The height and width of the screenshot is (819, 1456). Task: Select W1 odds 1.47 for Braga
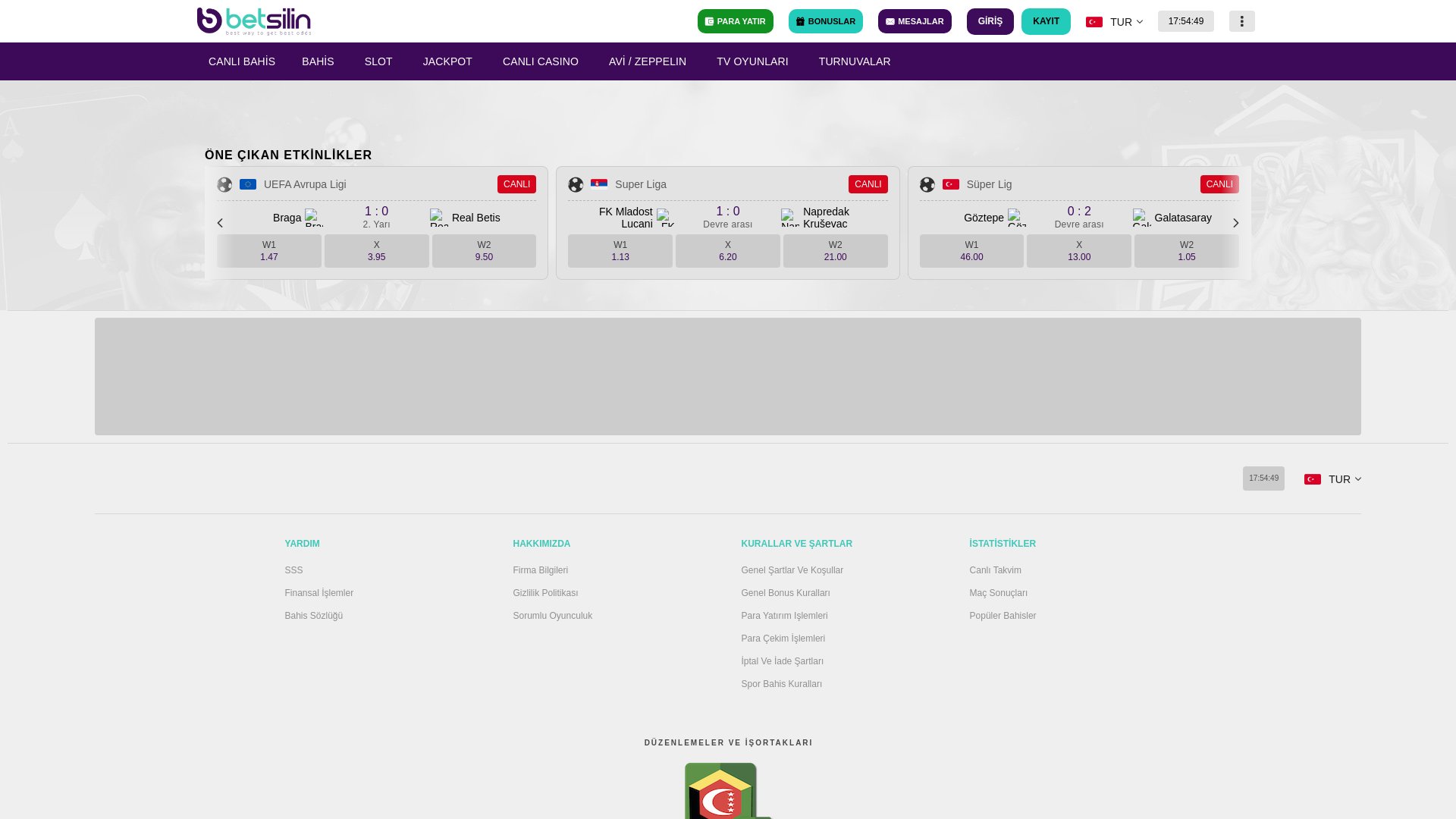[269, 251]
